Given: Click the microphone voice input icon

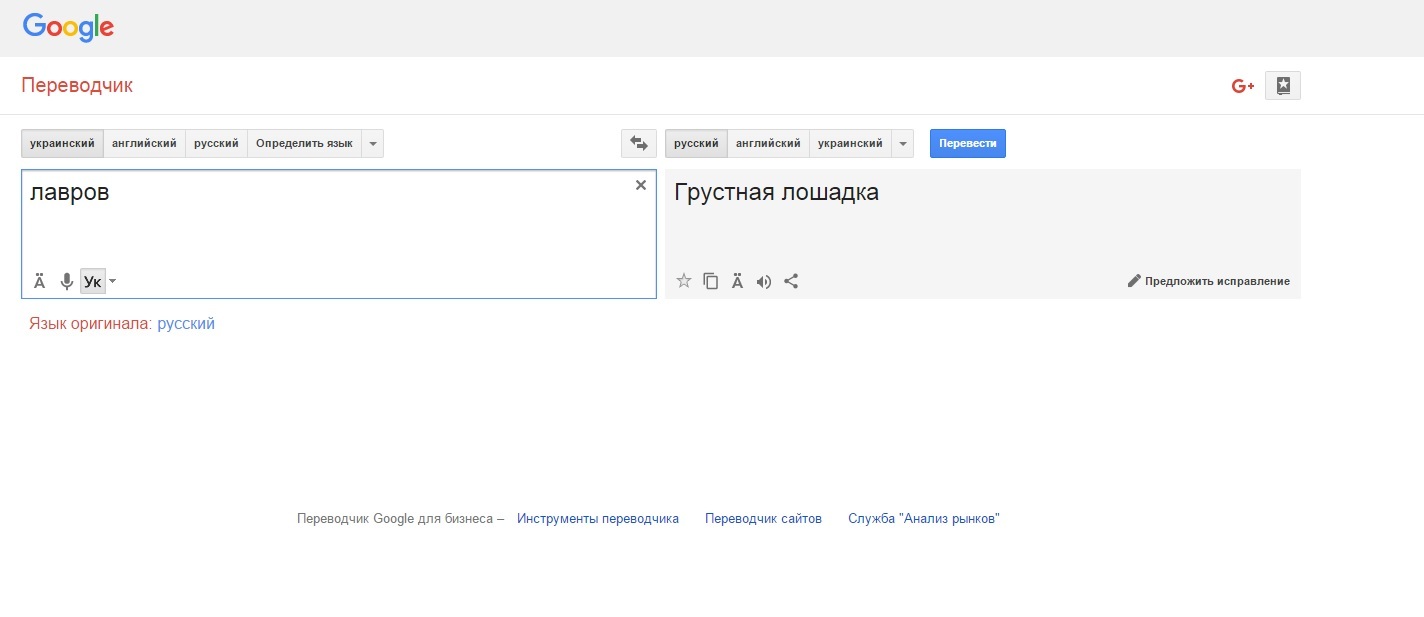Looking at the screenshot, I should pyautogui.click(x=66, y=282).
